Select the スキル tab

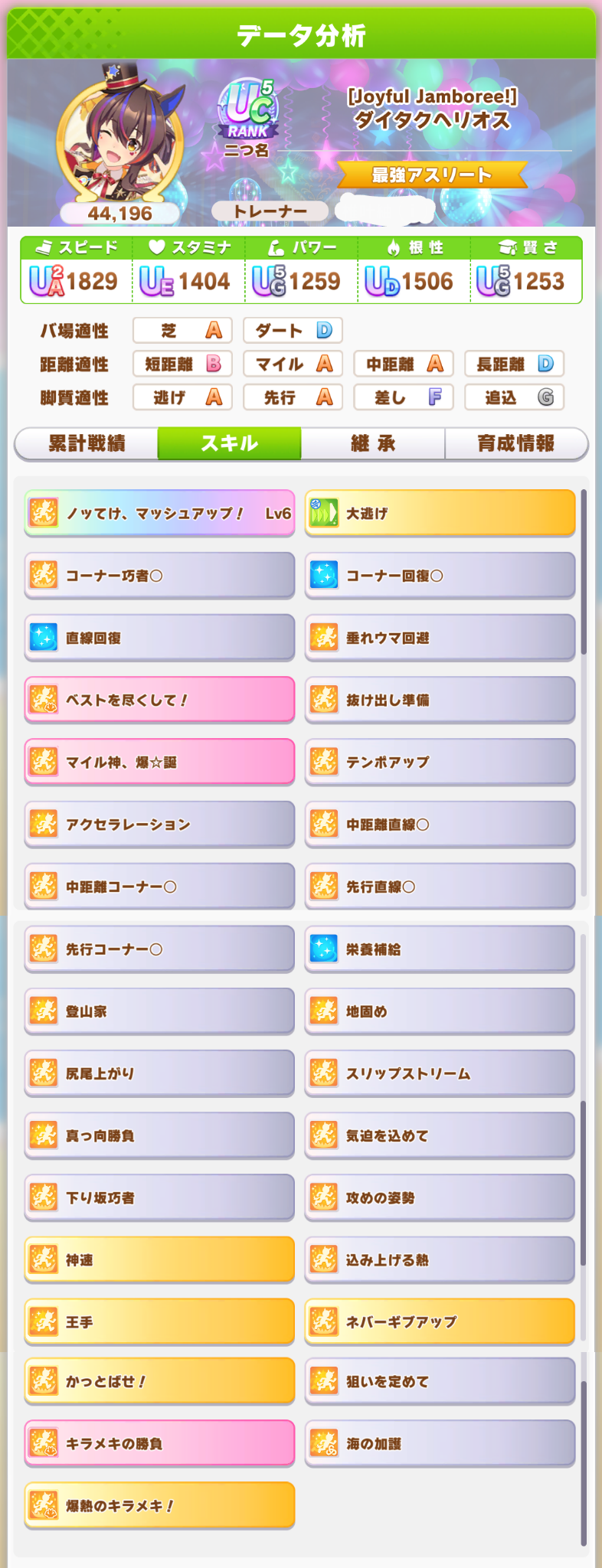tap(229, 443)
